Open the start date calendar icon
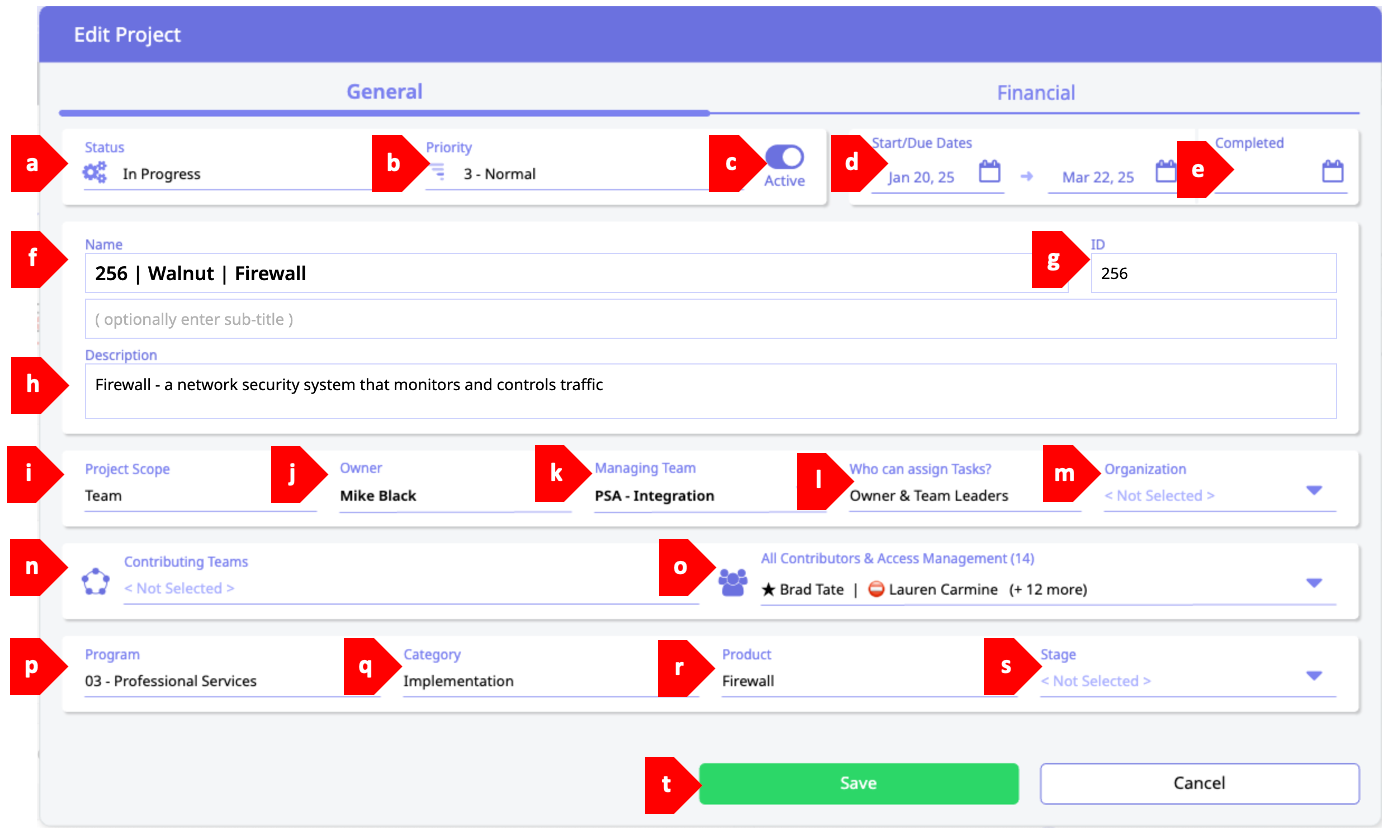Screen dimensions: 1382x830 click(989, 172)
